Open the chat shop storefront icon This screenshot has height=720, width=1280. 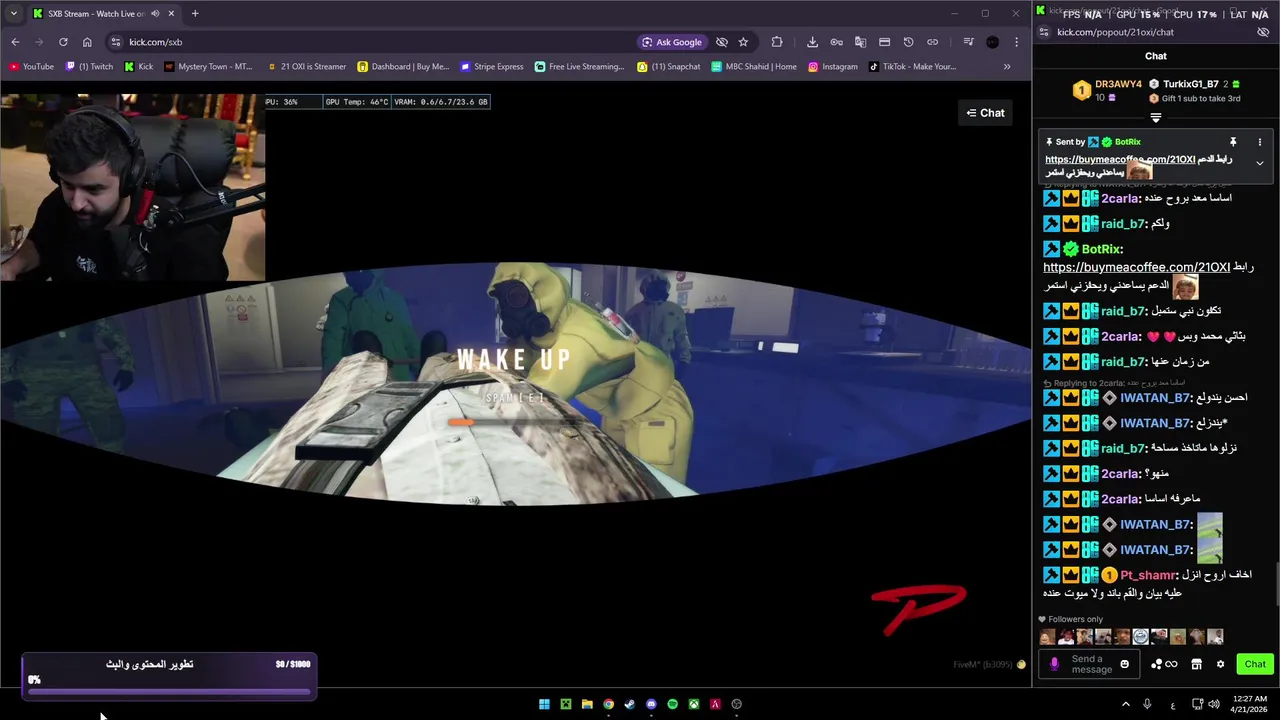pos(1196,664)
